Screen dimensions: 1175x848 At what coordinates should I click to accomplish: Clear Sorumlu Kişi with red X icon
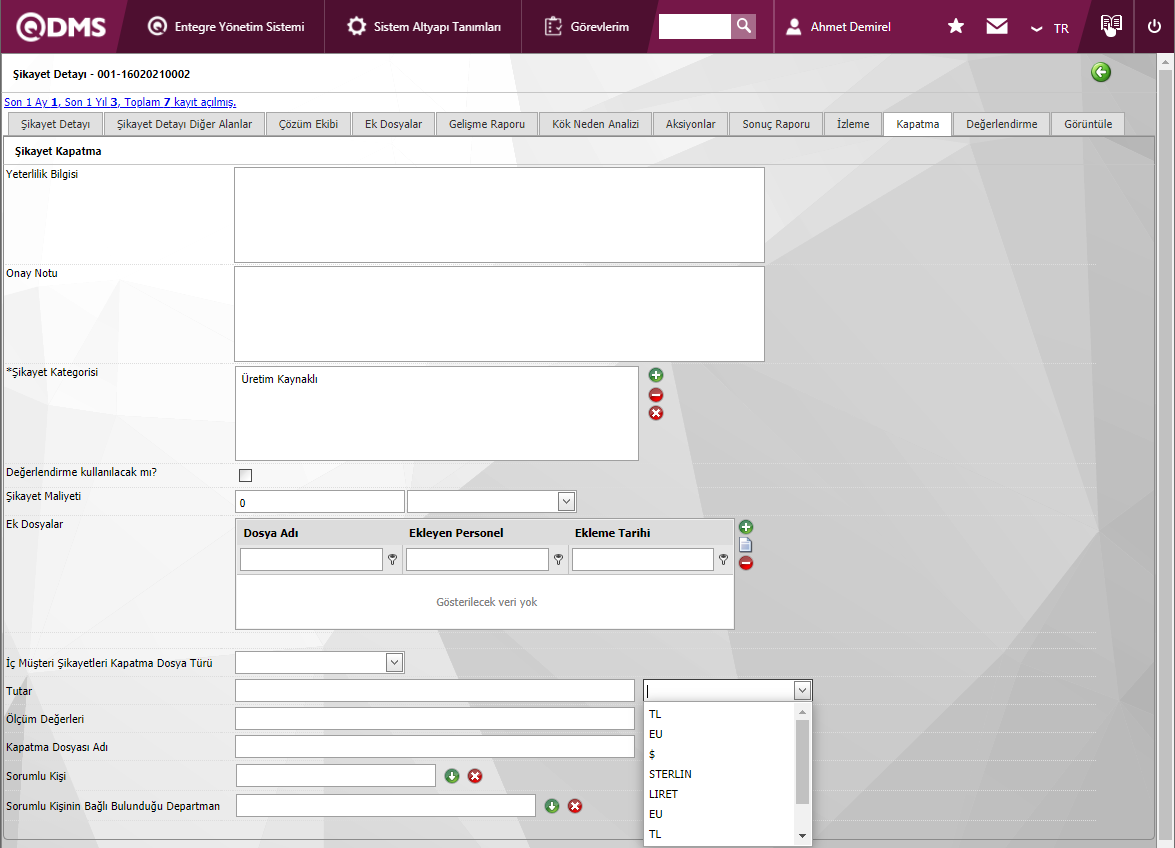pos(475,776)
